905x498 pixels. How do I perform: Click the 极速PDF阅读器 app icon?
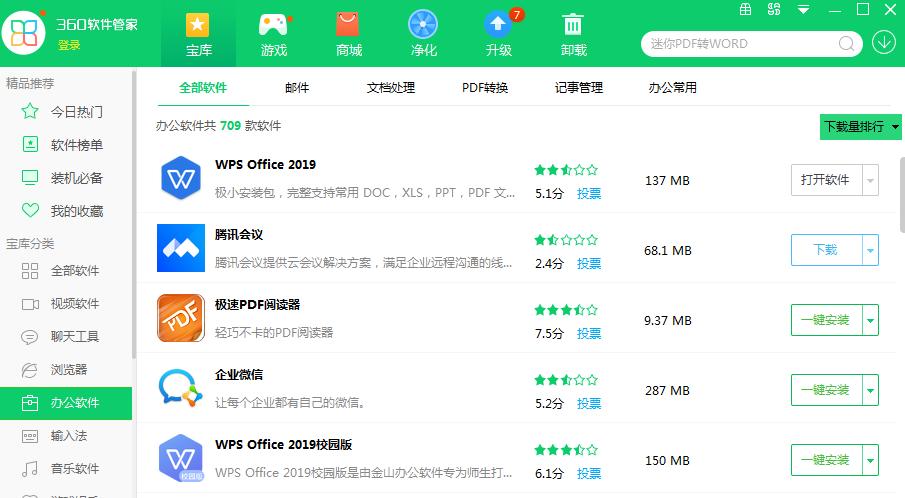pos(181,318)
